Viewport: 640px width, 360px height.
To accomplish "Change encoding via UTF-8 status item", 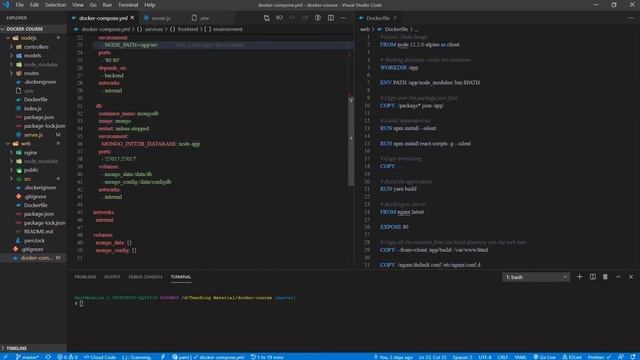I will coord(484,357).
